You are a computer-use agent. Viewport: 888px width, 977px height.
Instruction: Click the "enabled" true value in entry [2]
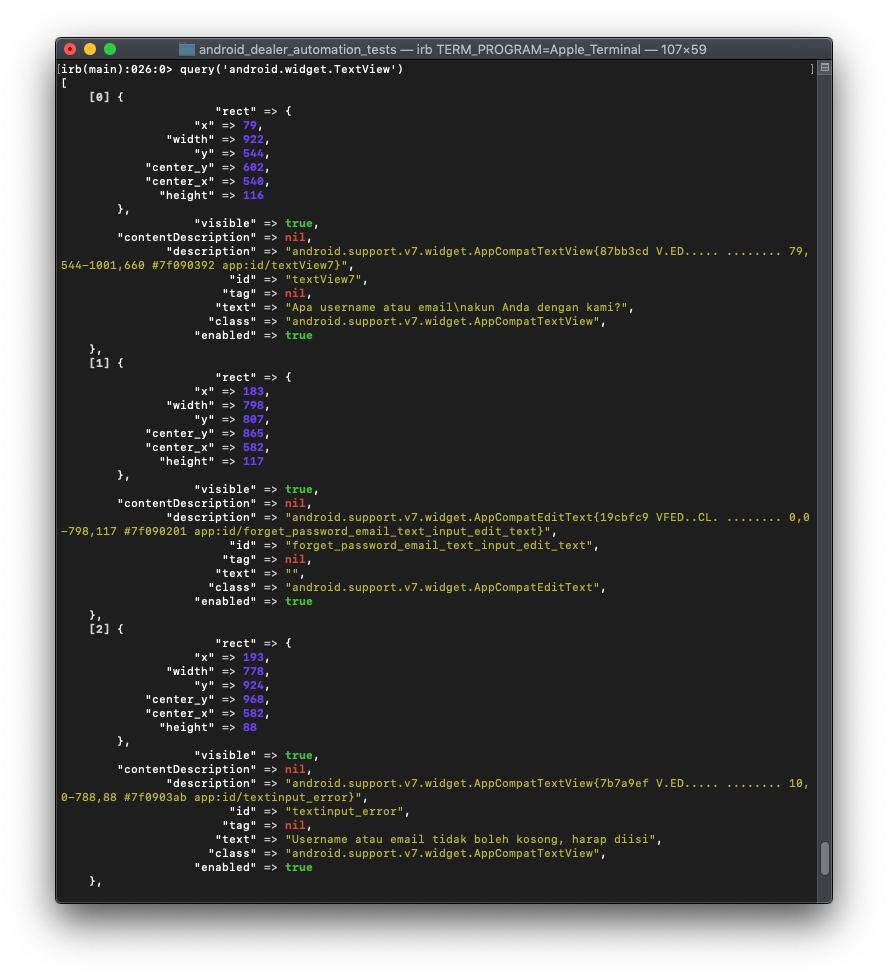pos(298,867)
